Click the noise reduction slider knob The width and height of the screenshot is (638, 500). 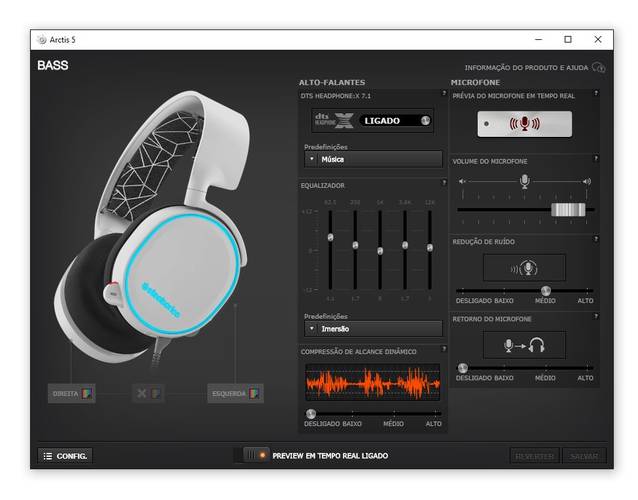[546, 290]
